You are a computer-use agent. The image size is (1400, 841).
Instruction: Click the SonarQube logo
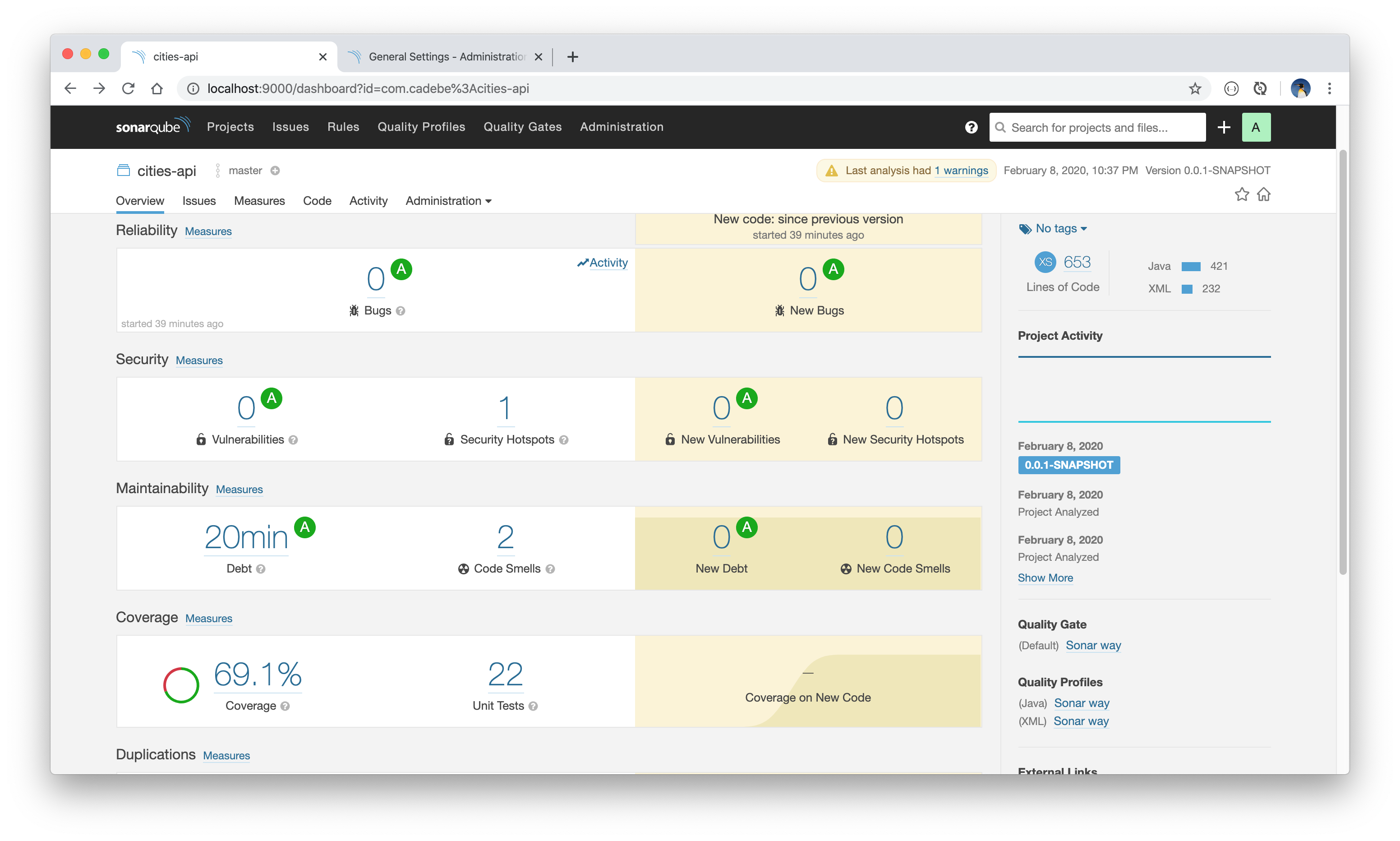[x=152, y=126]
